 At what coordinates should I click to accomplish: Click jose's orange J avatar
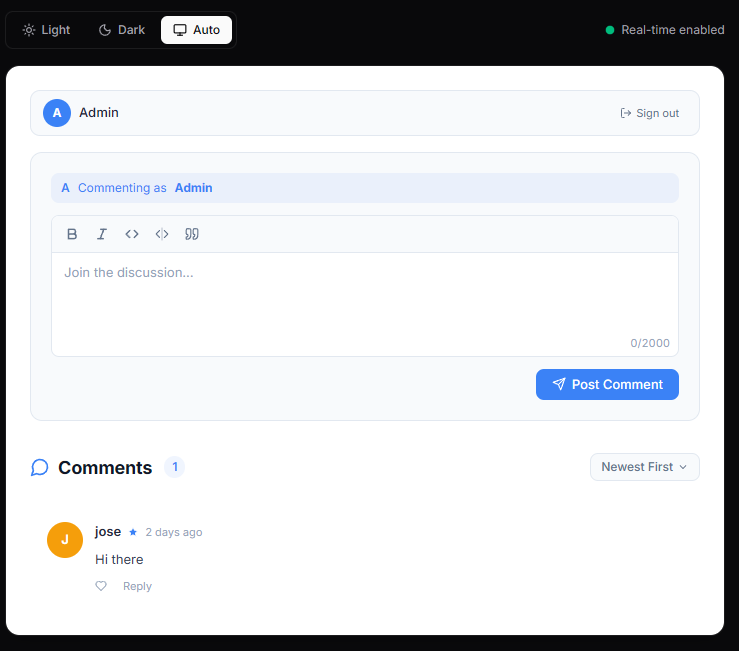point(65,540)
